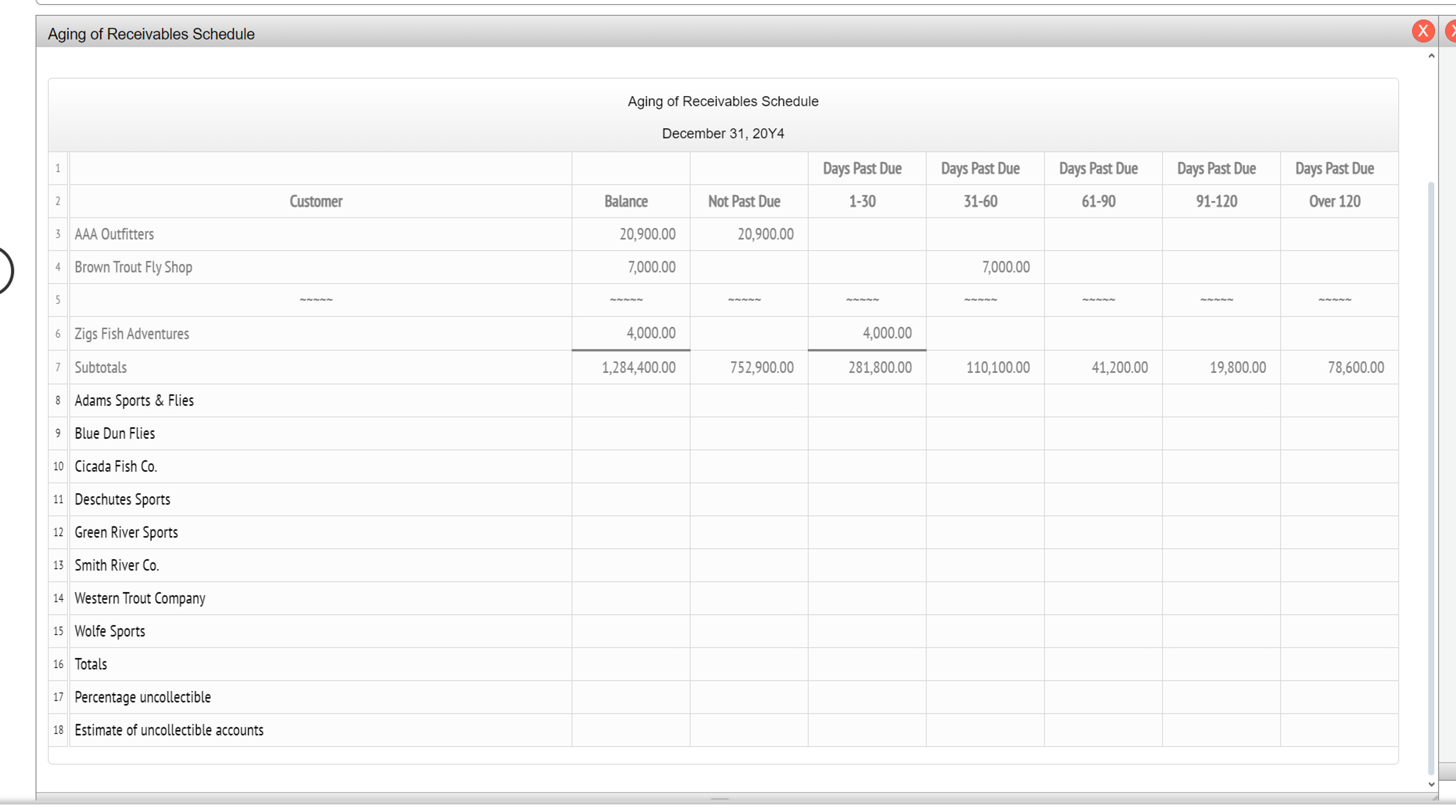
Task: Select Smith River Co. 91-120 days cell
Action: pyautogui.click(x=1221, y=565)
